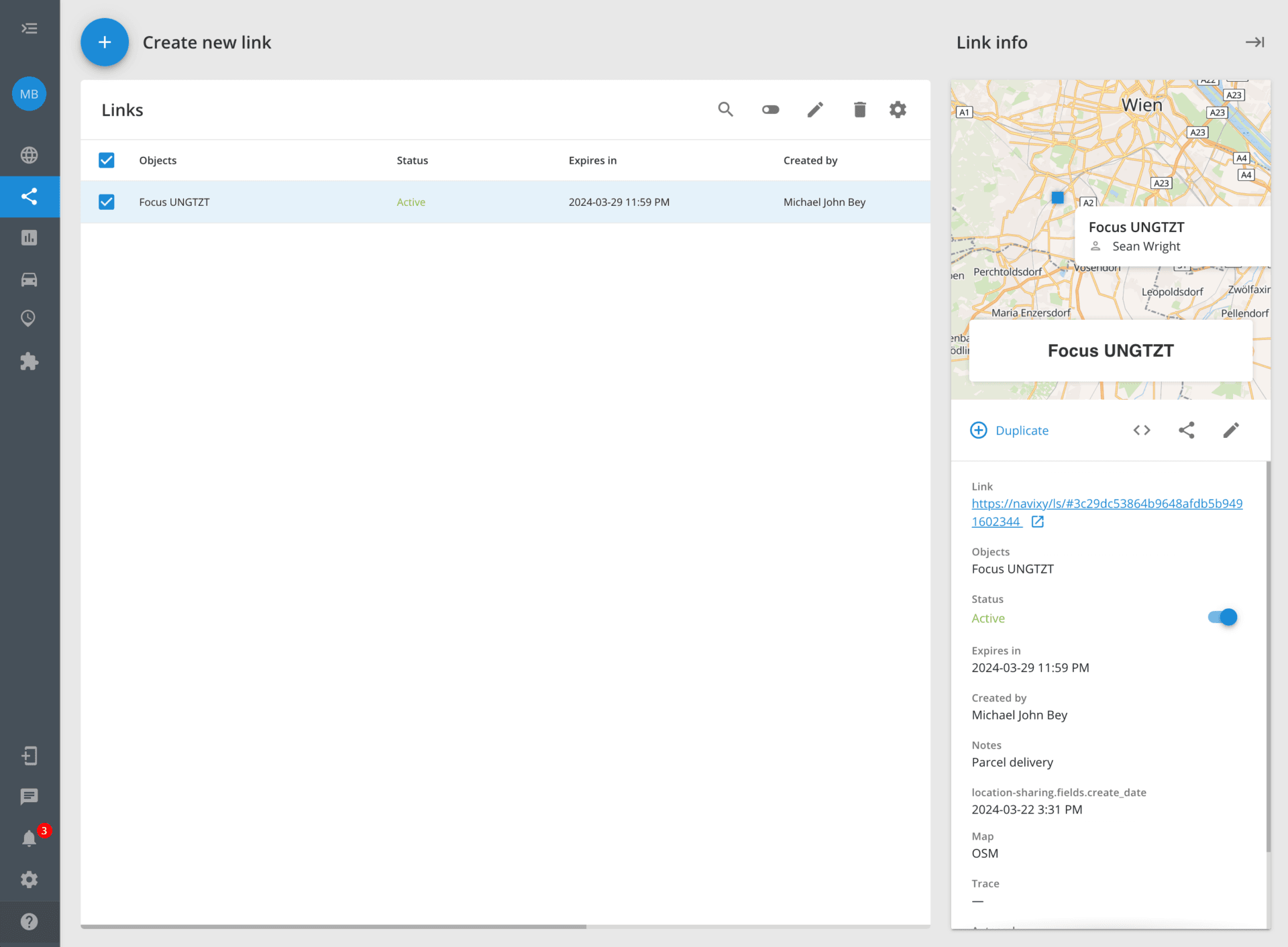Toggle the select-all header checkbox
Image resolution: width=1288 pixels, height=947 pixels.
(x=106, y=160)
